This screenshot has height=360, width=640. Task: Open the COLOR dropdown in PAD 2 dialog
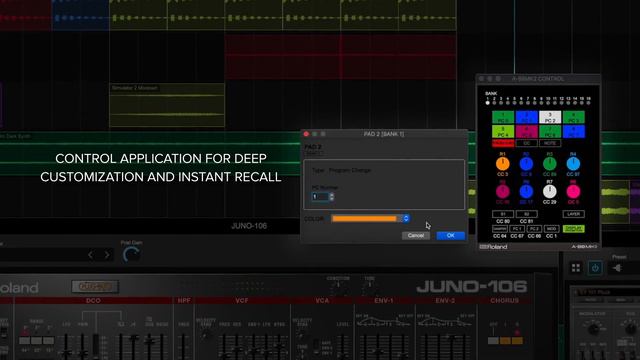406,219
